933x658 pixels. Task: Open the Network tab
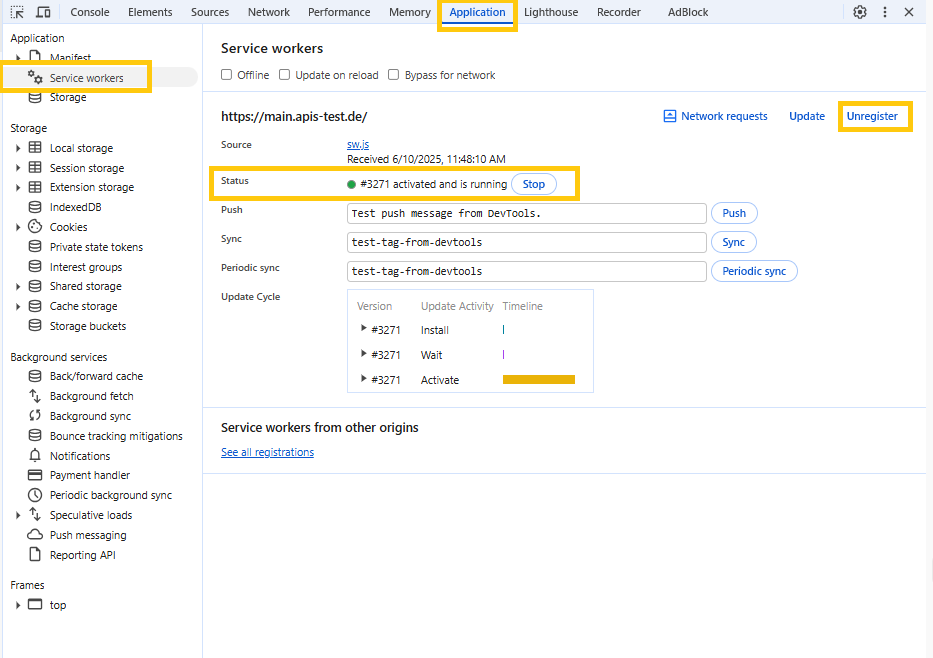pyautogui.click(x=269, y=12)
